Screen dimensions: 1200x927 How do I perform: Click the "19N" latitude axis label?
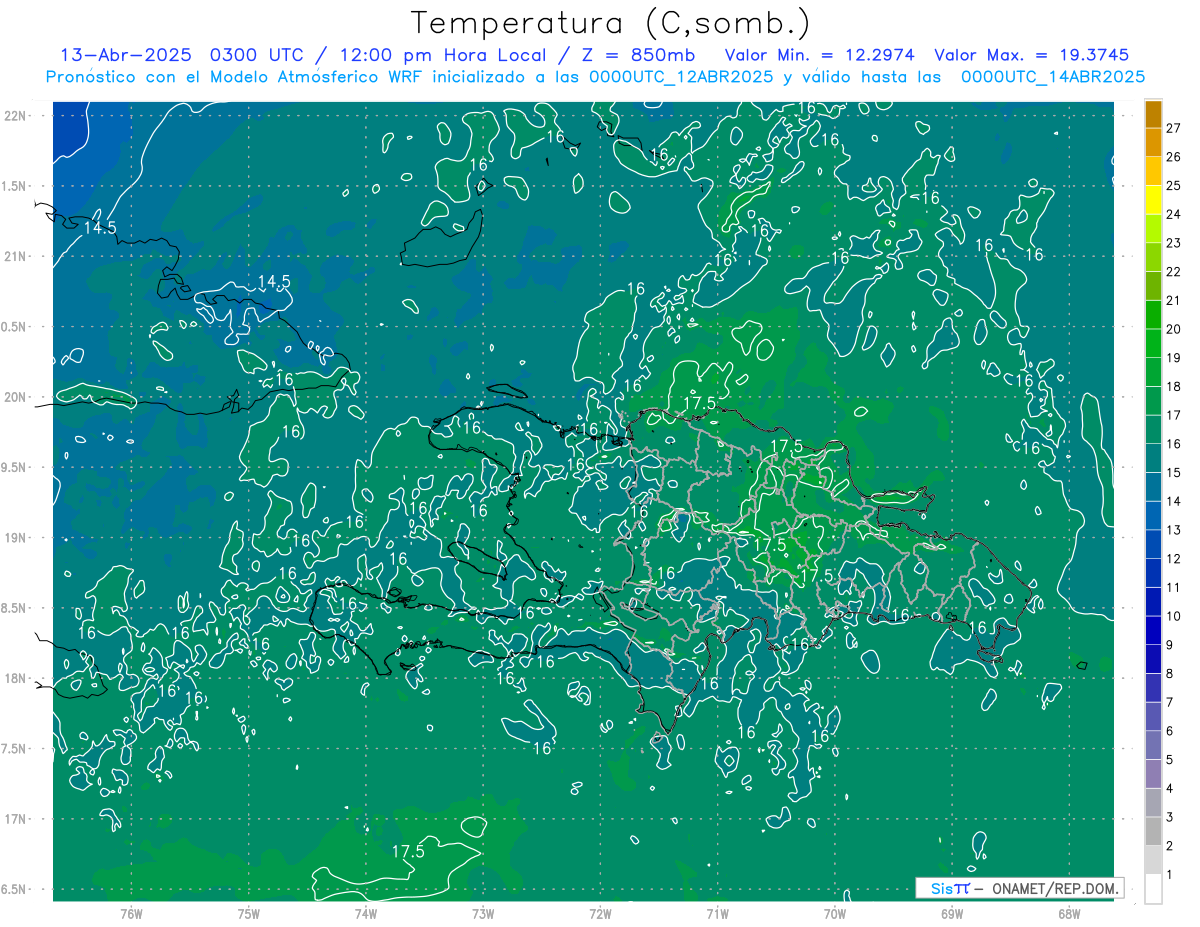point(15,538)
